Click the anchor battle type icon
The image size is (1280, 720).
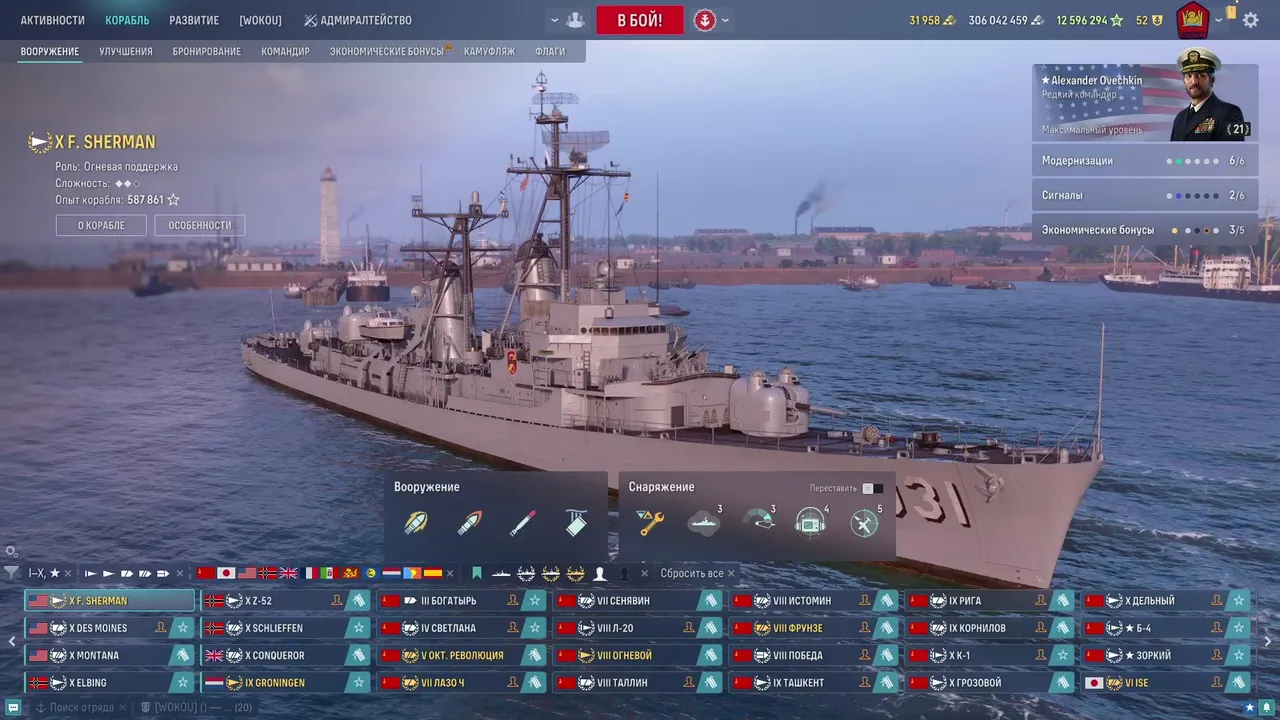click(705, 20)
